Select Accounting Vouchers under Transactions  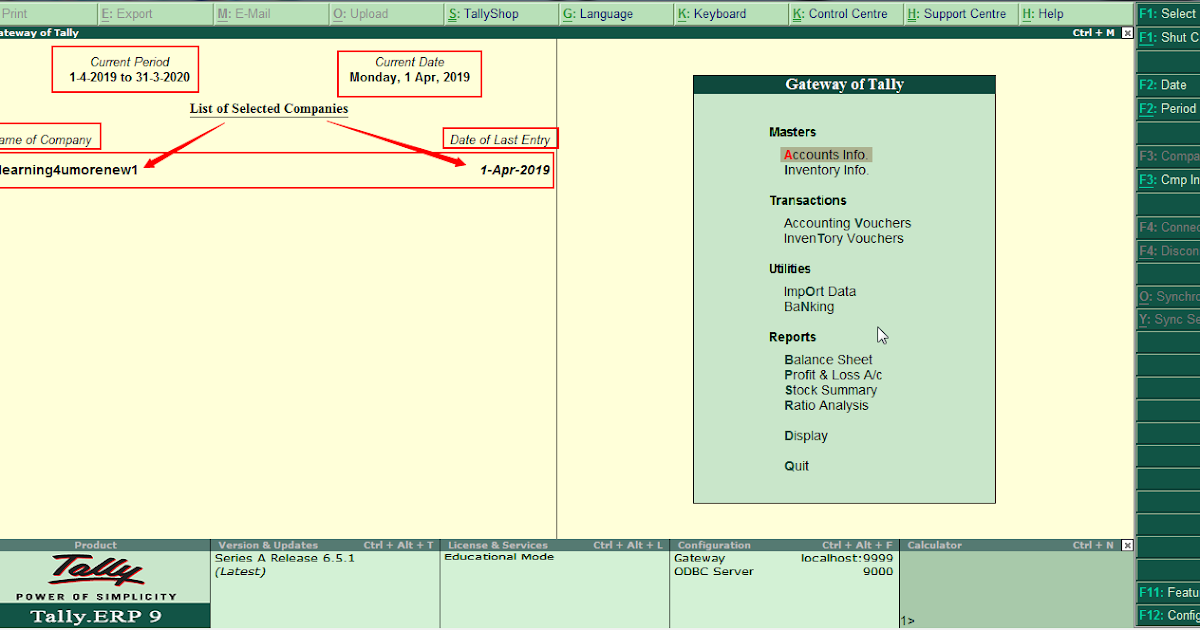click(847, 223)
